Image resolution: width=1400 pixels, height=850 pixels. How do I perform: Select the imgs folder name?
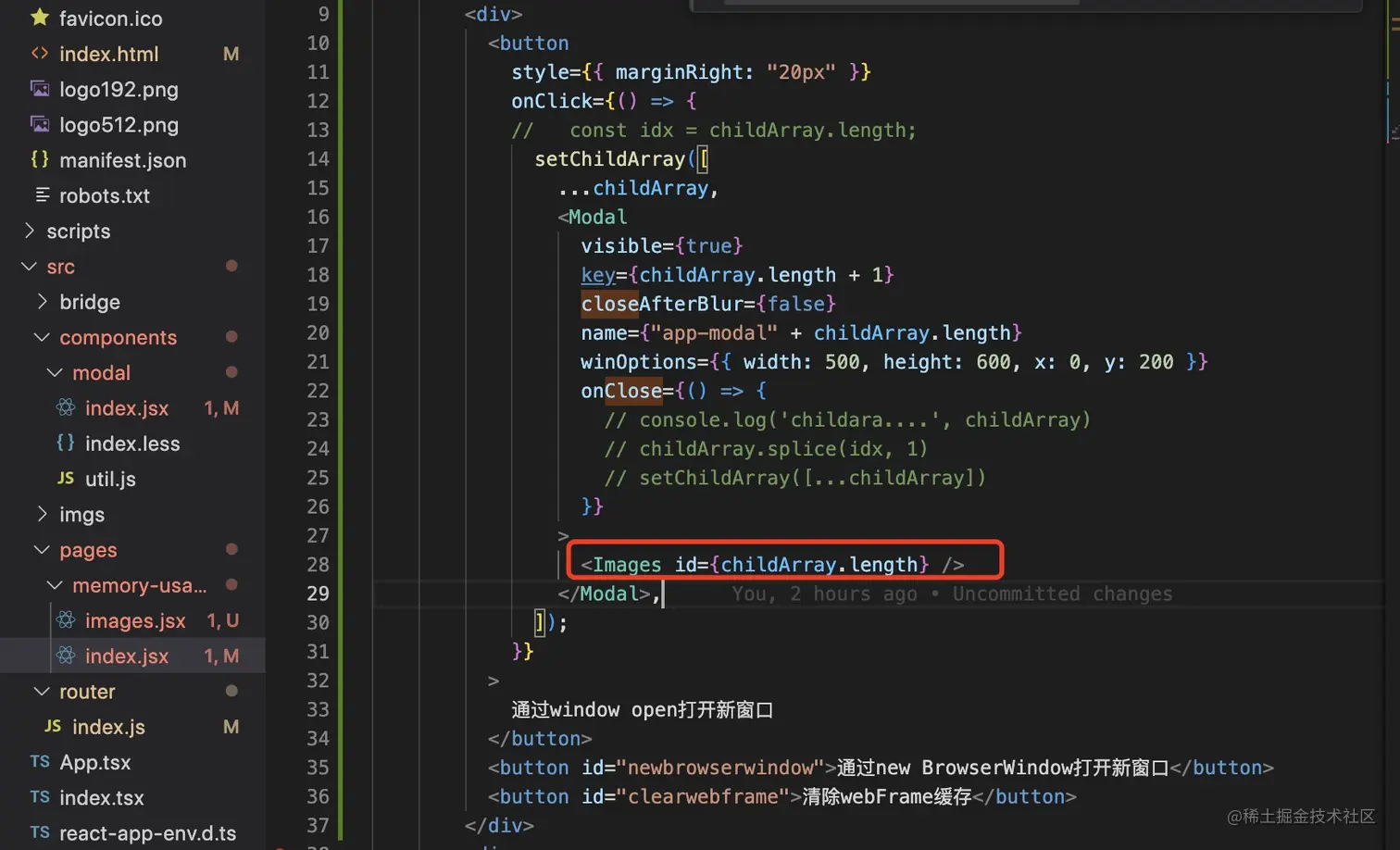(x=82, y=515)
